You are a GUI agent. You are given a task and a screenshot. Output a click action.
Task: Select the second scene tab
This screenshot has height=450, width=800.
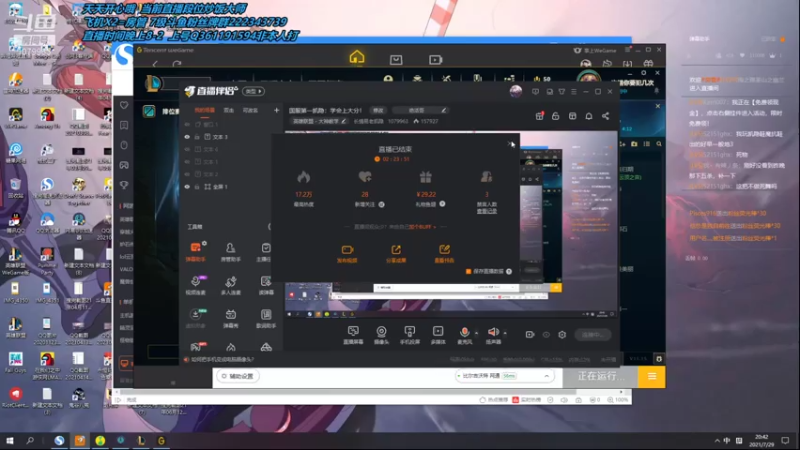pos(229,110)
